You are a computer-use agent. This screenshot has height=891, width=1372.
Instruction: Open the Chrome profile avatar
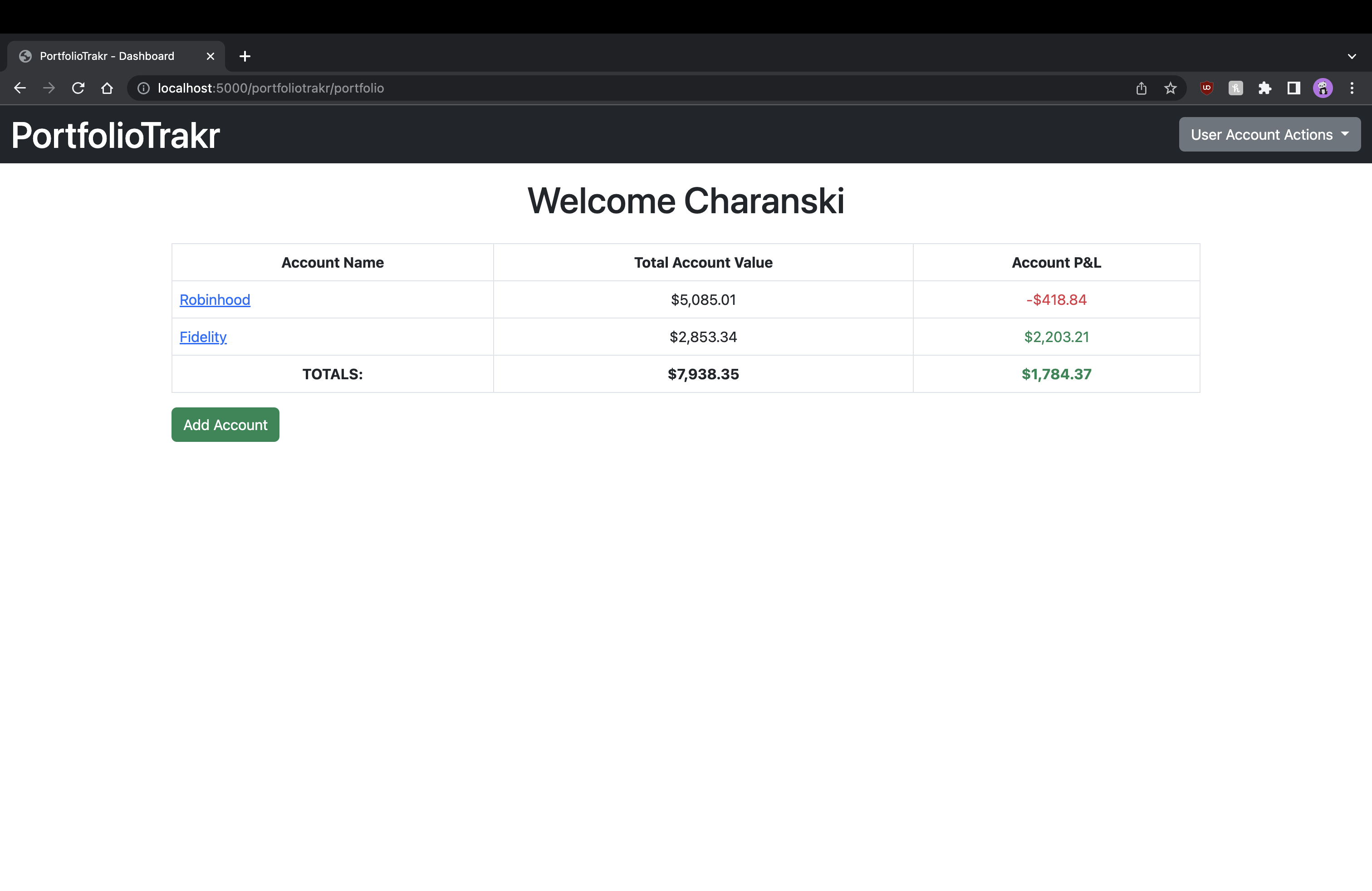coord(1323,88)
